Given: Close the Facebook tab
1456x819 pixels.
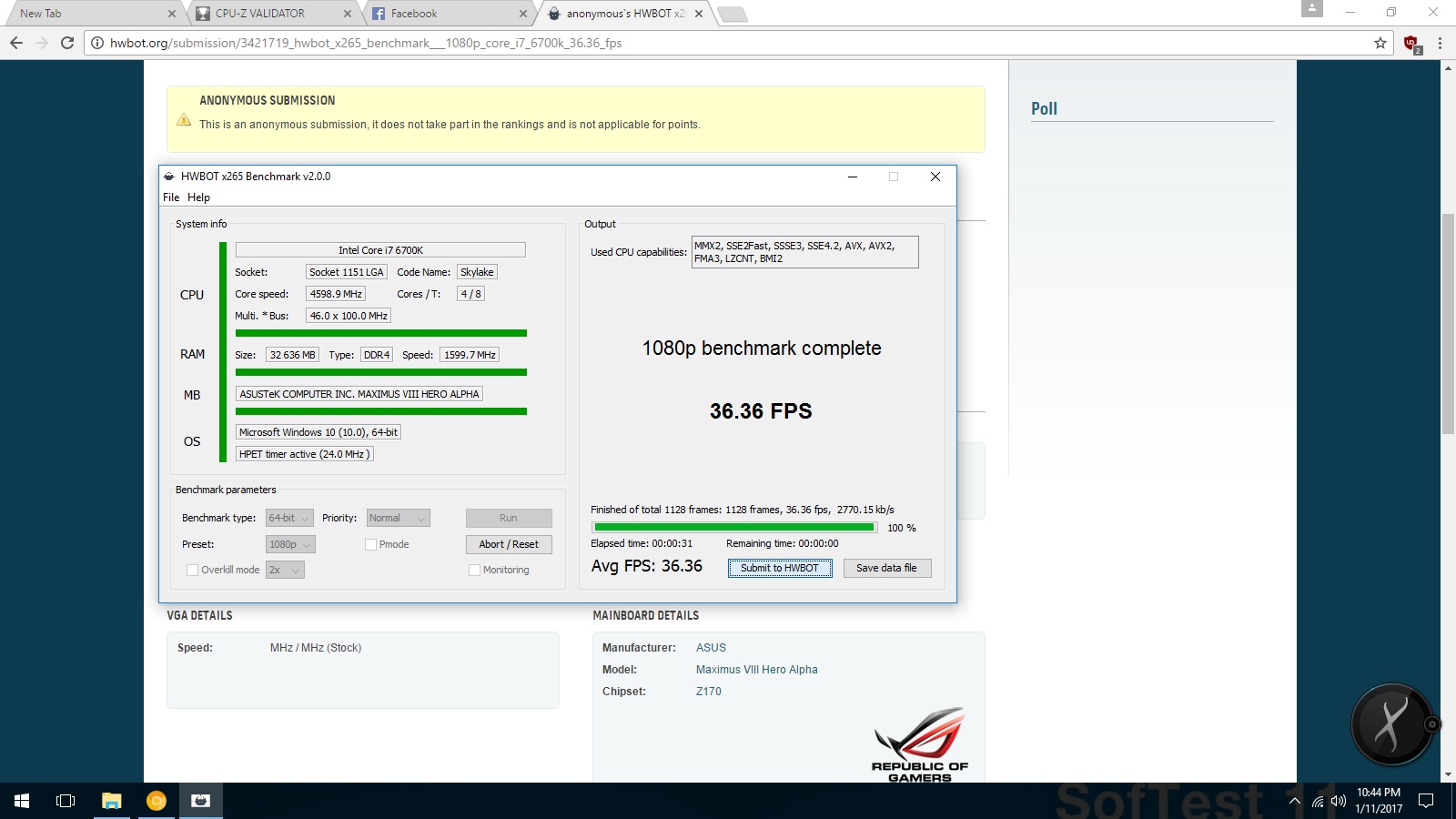Looking at the screenshot, I should point(522,14).
